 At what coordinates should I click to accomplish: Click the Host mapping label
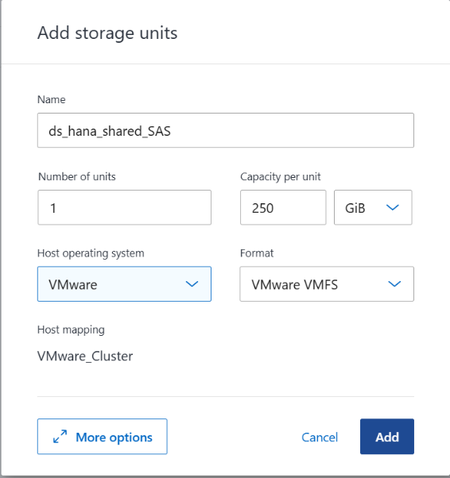[x=71, y=330]
